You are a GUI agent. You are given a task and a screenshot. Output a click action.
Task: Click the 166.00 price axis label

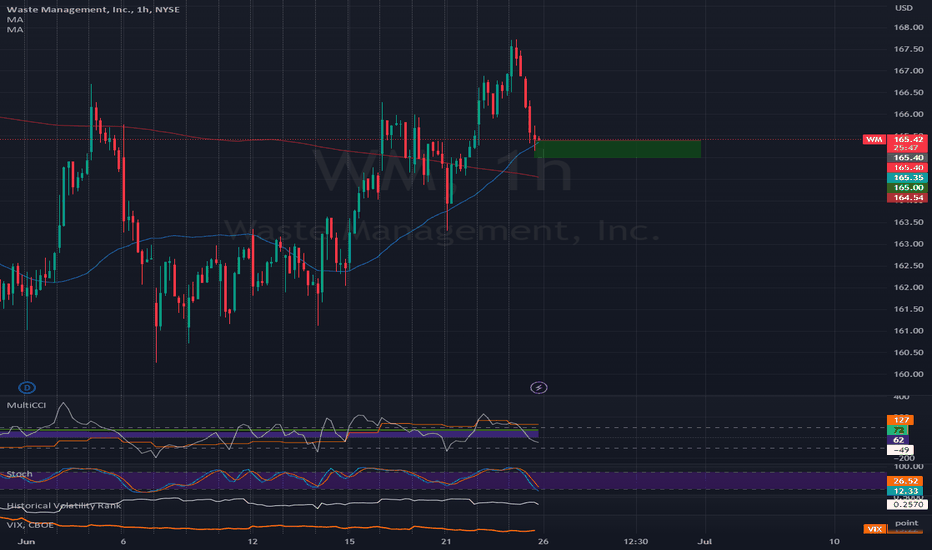(x=909, y=114)
